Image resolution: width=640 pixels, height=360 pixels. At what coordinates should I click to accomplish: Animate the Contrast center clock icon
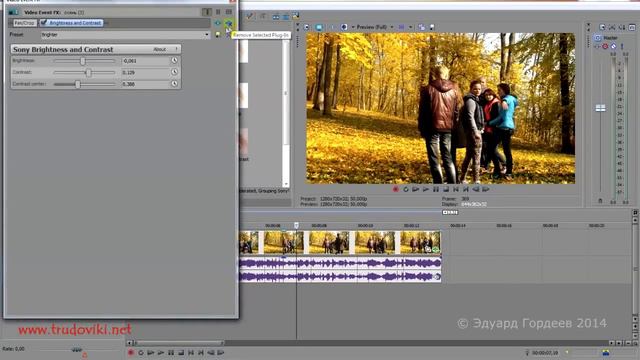tap(174, 84)
